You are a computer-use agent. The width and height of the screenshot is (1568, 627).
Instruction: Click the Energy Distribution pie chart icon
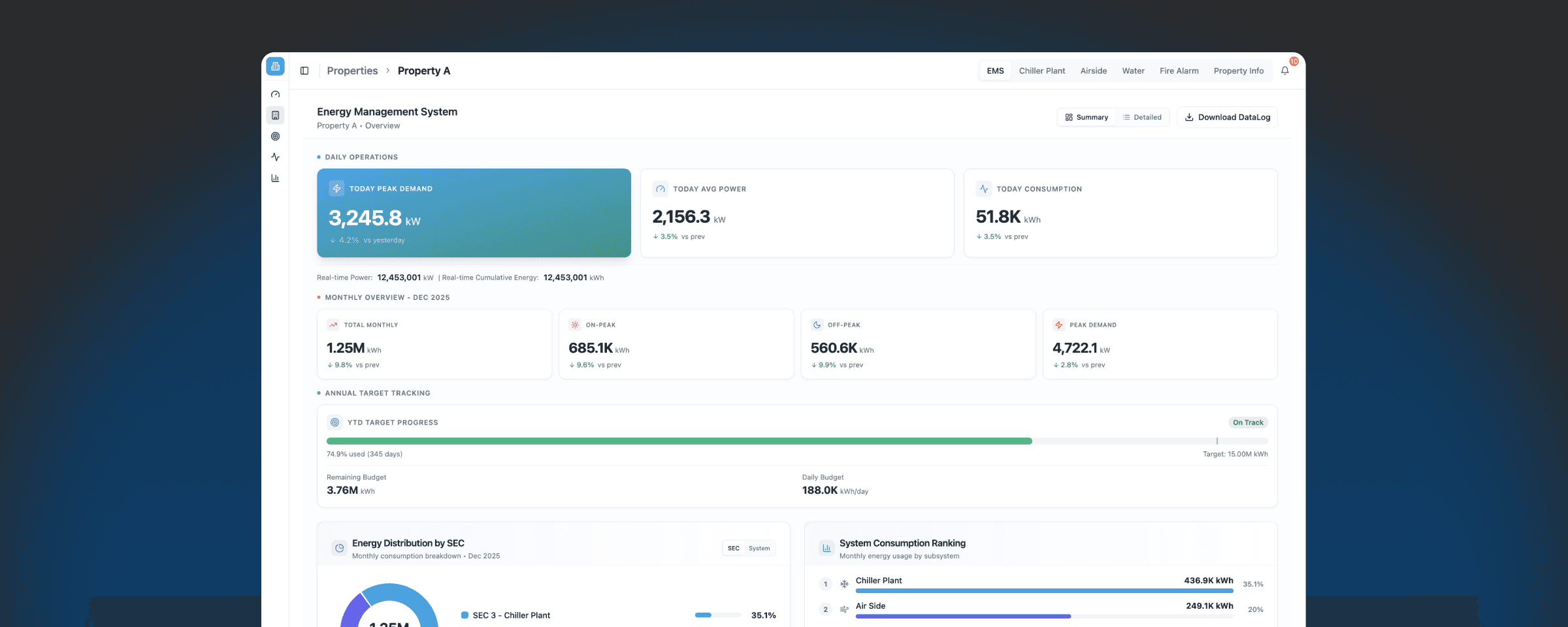tap(340, 549)
